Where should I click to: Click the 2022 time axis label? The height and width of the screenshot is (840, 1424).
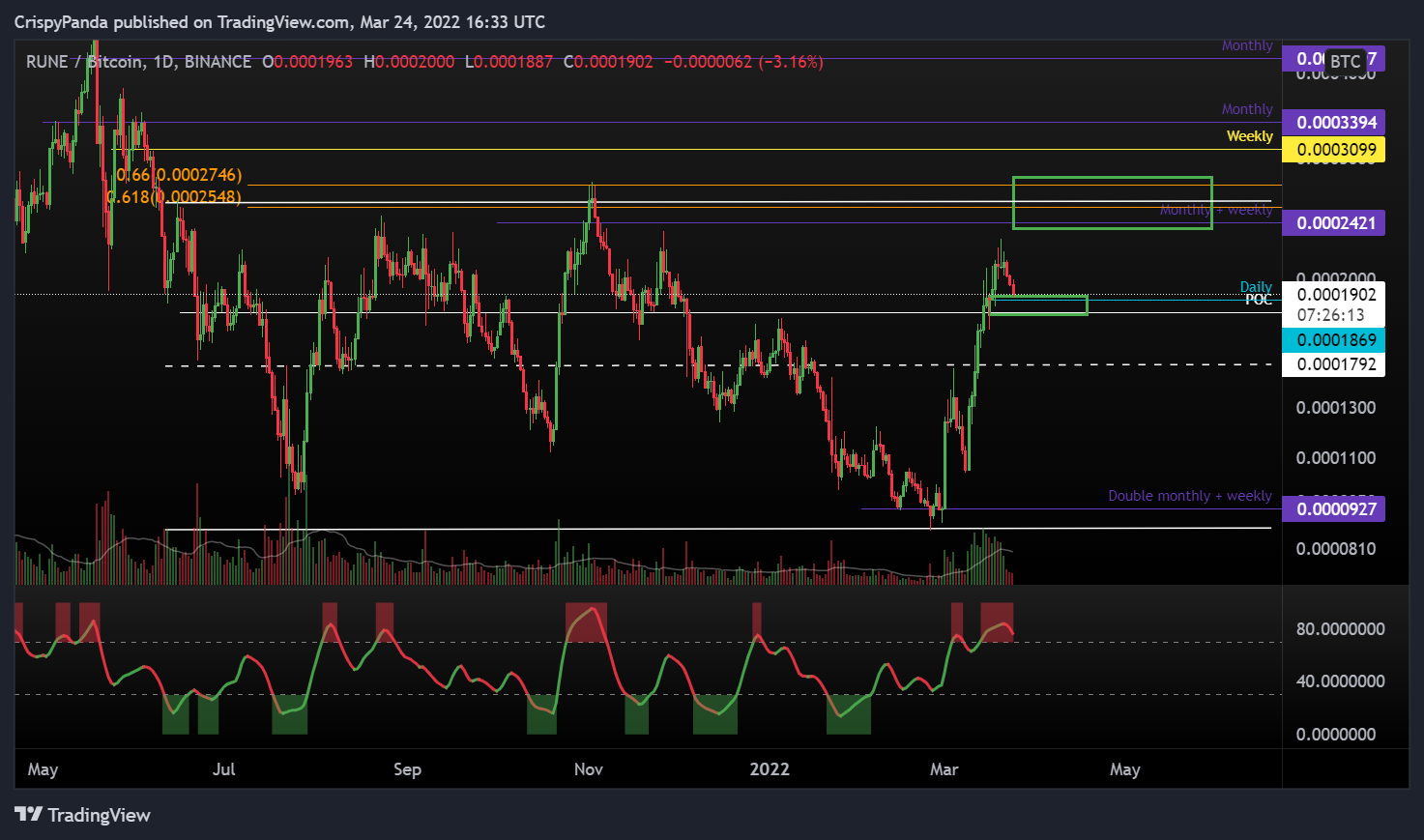770,769
